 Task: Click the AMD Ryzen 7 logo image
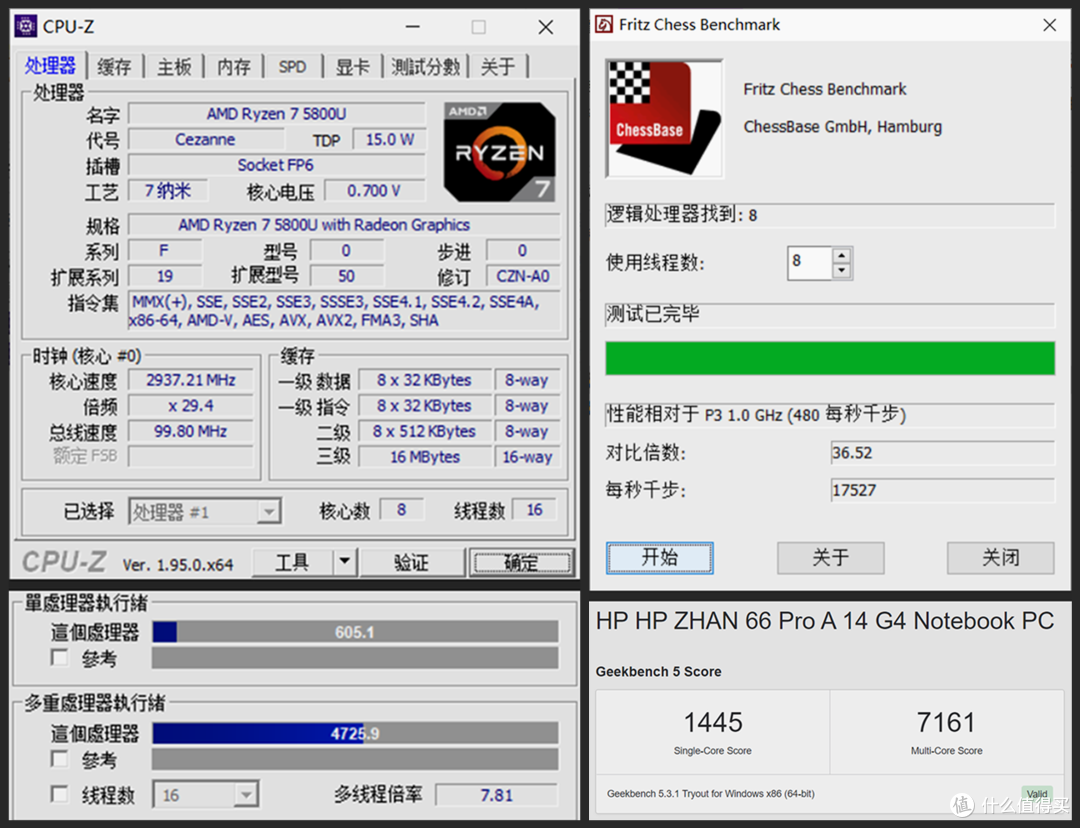pos(500,152)
